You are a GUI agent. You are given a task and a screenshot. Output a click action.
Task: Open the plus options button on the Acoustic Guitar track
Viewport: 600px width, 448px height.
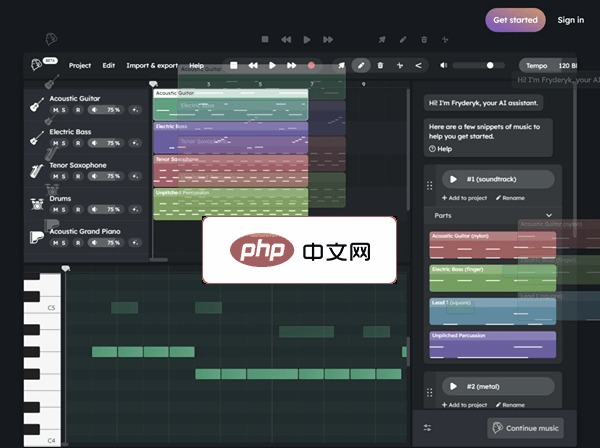(x=135, y=110)
